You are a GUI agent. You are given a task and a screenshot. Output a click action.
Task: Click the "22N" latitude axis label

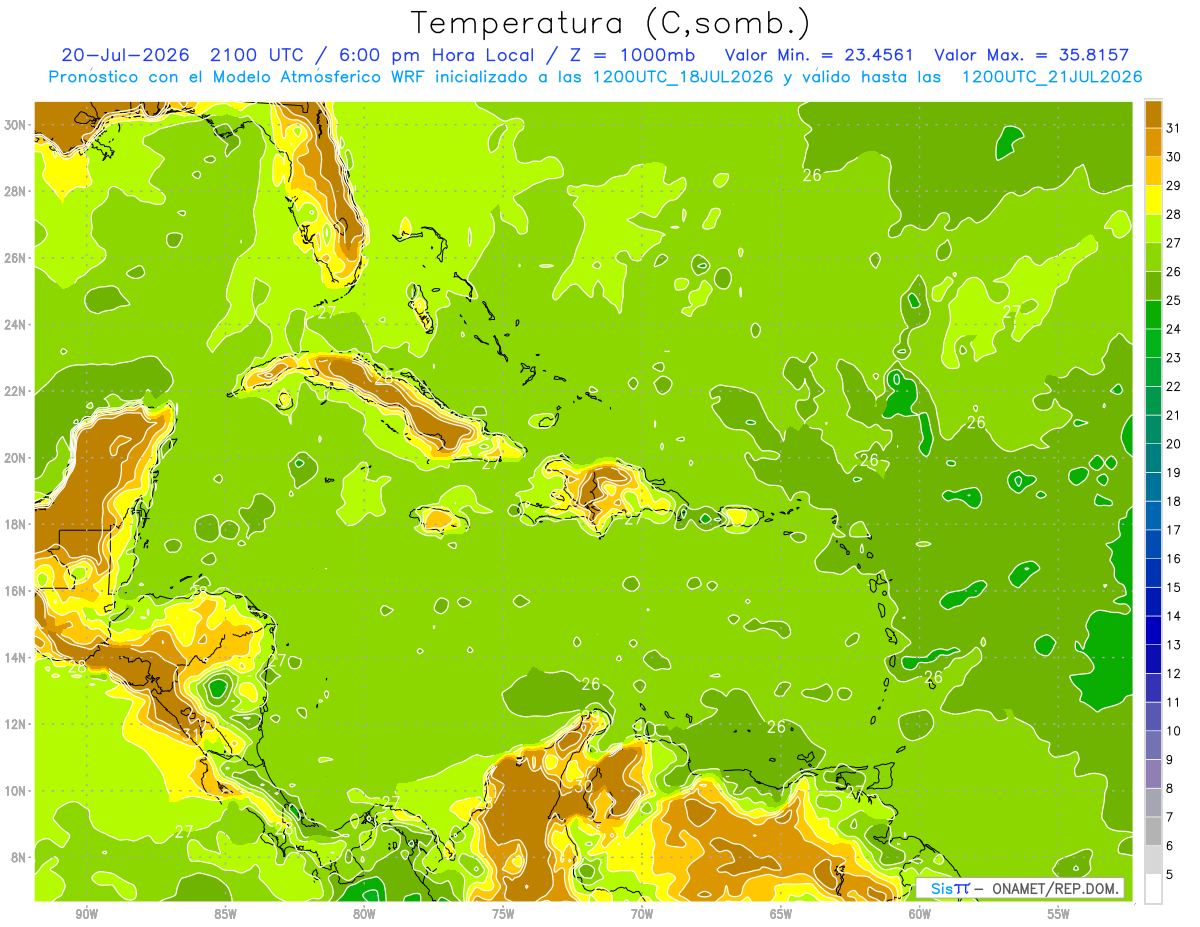click(x=16, y=391)
